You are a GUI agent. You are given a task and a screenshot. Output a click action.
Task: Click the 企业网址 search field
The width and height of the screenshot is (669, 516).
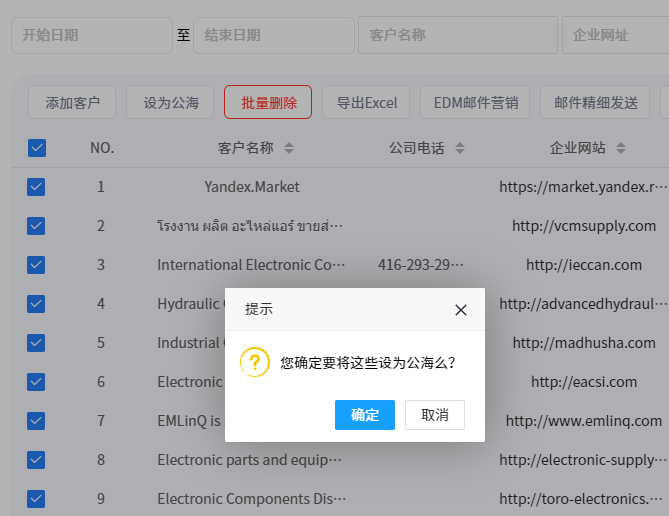click(616, 35)
